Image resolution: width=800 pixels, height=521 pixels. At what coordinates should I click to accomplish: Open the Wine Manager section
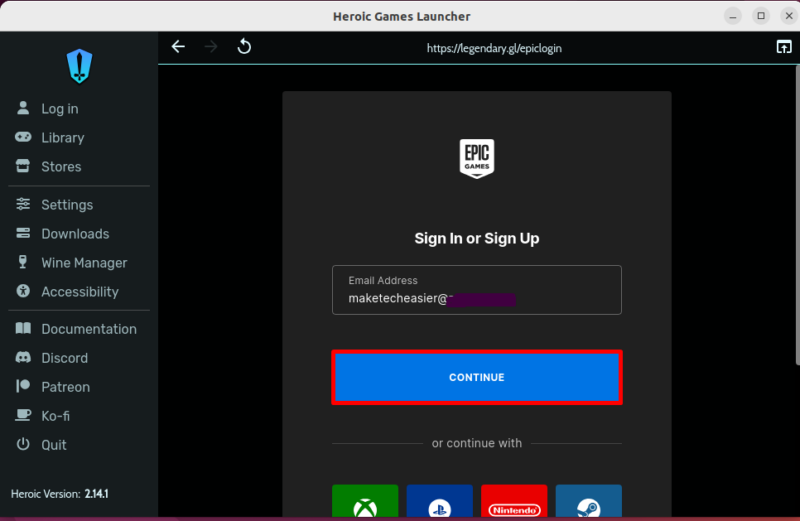click(84, 263)
